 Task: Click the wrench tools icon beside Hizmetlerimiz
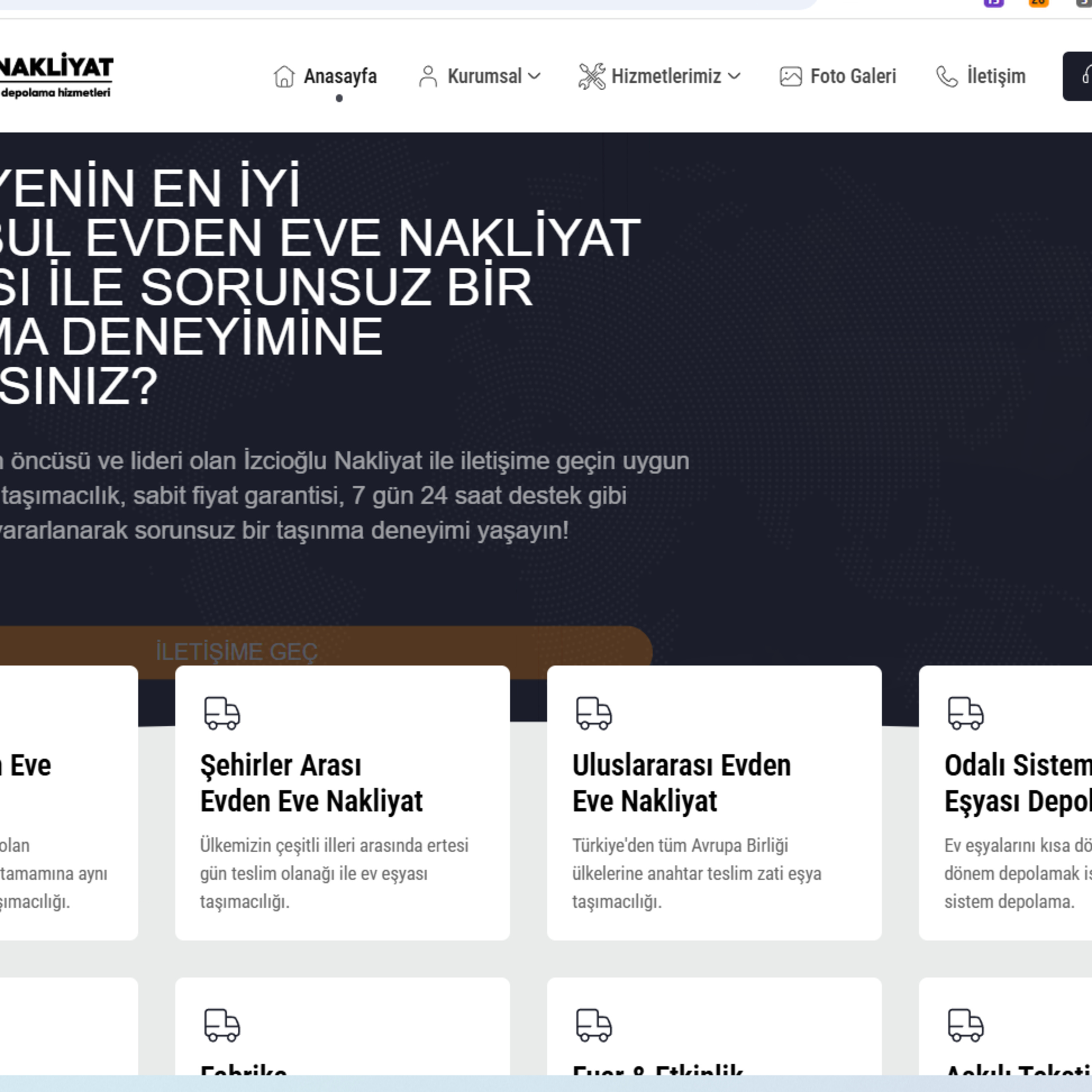click(591, 76)
